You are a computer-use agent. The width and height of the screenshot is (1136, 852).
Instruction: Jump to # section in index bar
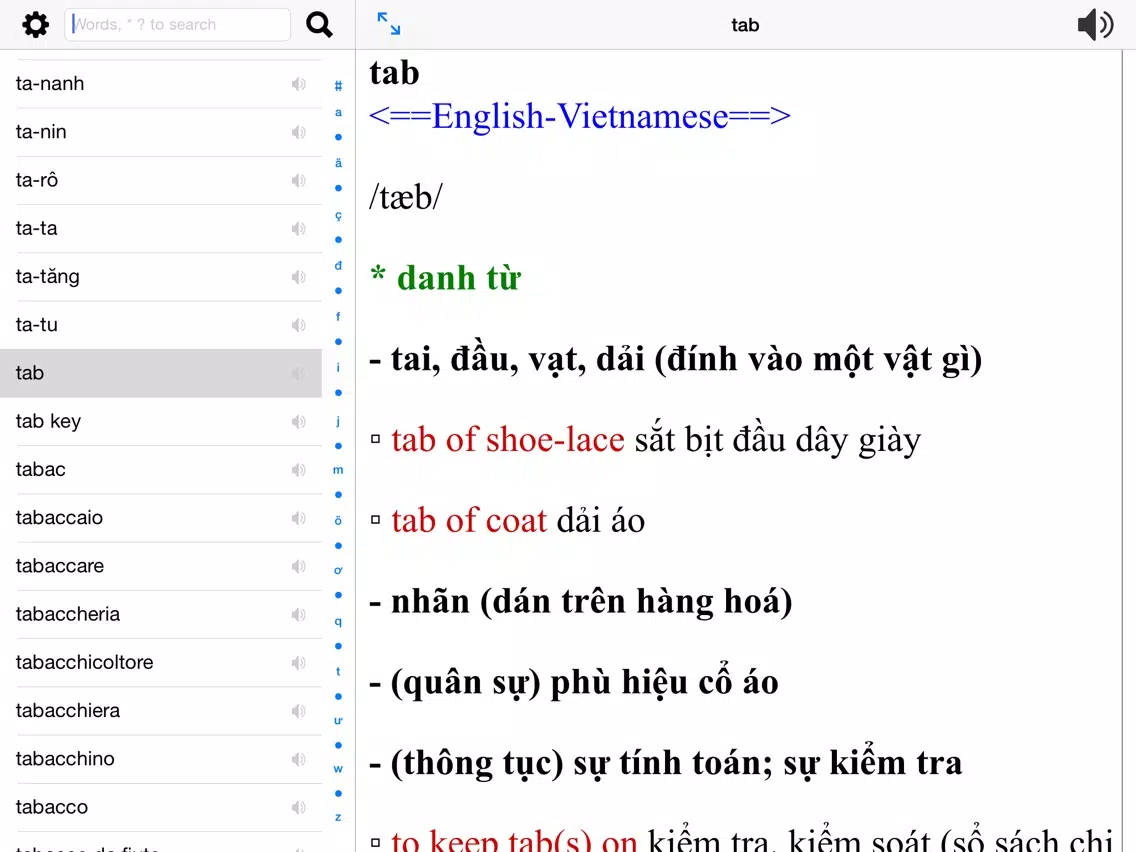click(x=338, y=86)
